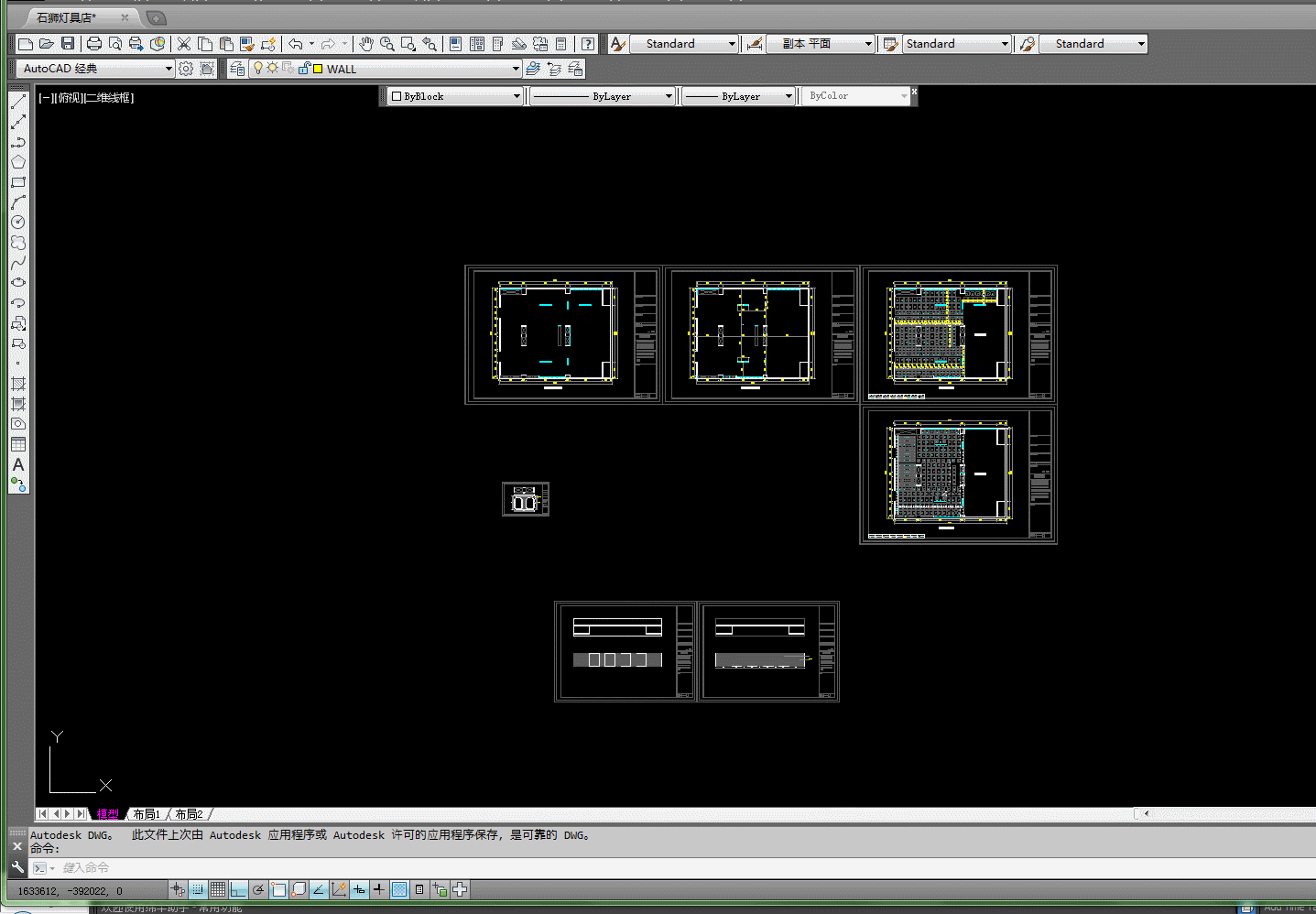The height and width of the screenshot is (914, 1316).
Task: Close the command line panel X
Action: point(17,846)
